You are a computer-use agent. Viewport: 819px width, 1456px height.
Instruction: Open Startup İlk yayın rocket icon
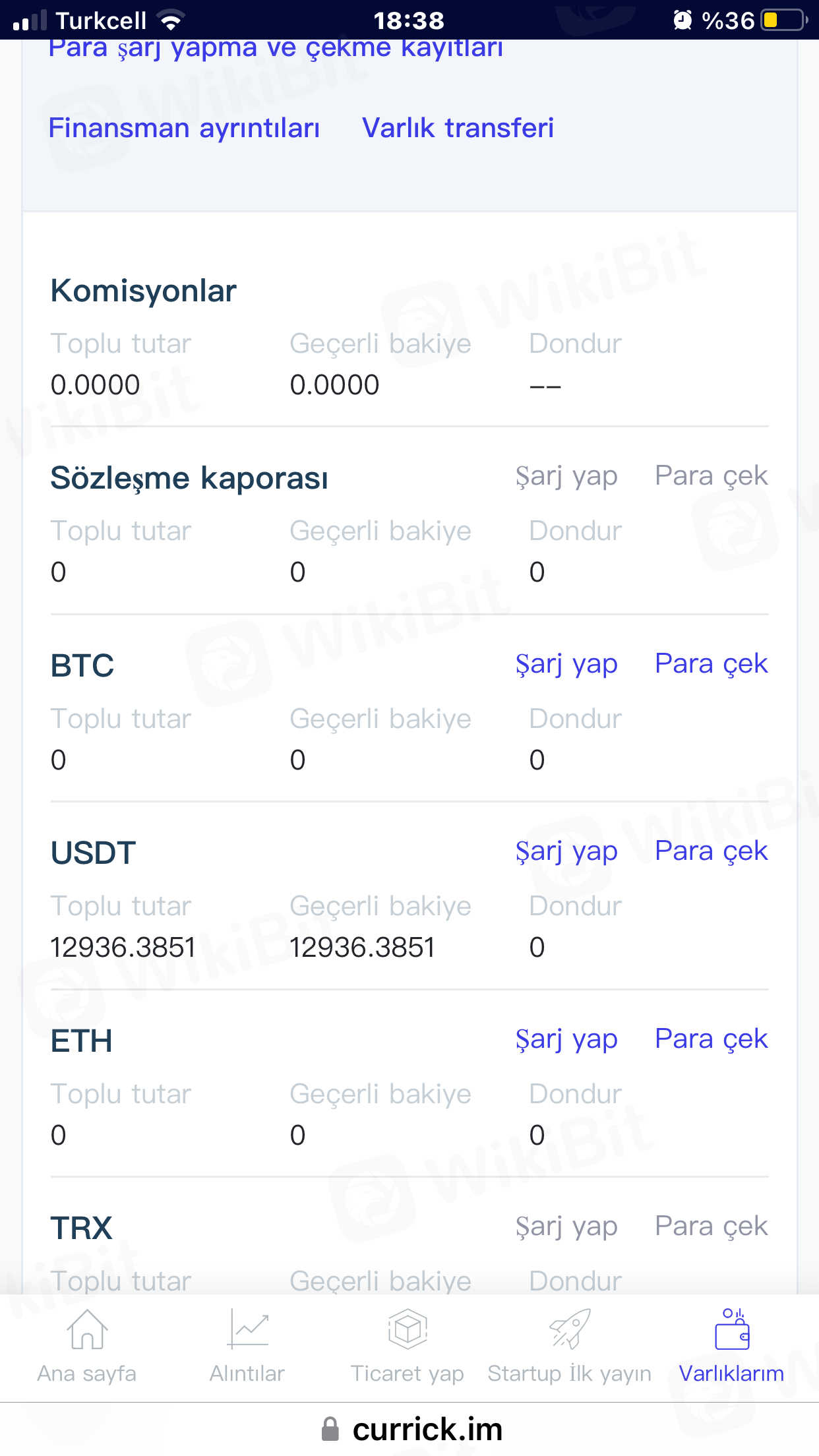570,1329
